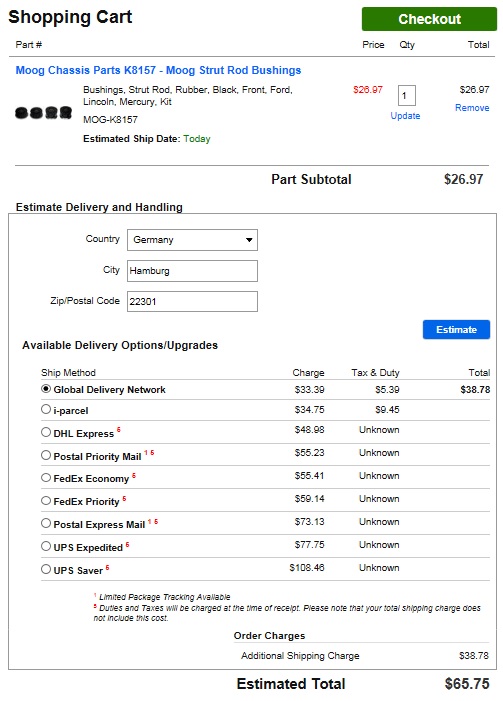Select DHL Express shipping method
503x701 pixels.
pyautogui.click(x=46, y=432)
